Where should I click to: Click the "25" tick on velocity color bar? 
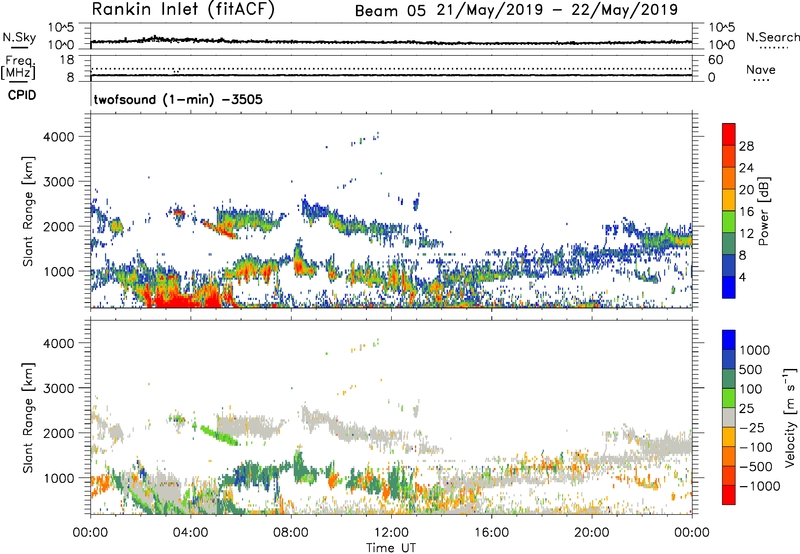point(746,409)
